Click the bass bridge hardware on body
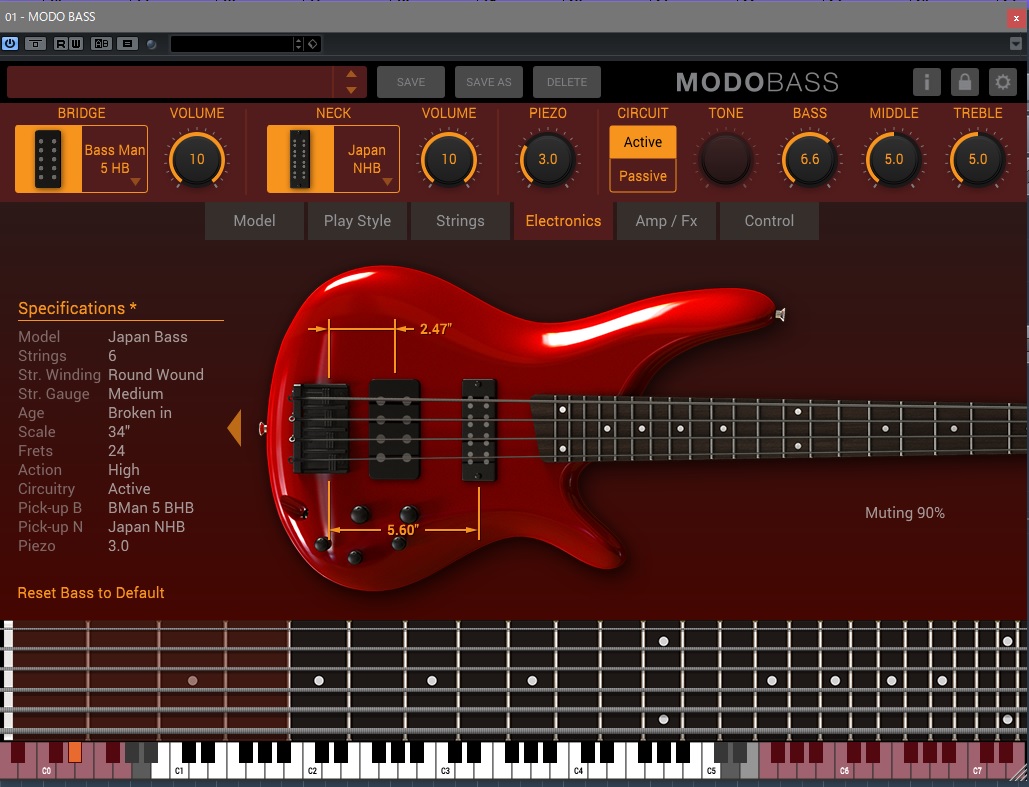1029x787 pixels. coord(320,428)
